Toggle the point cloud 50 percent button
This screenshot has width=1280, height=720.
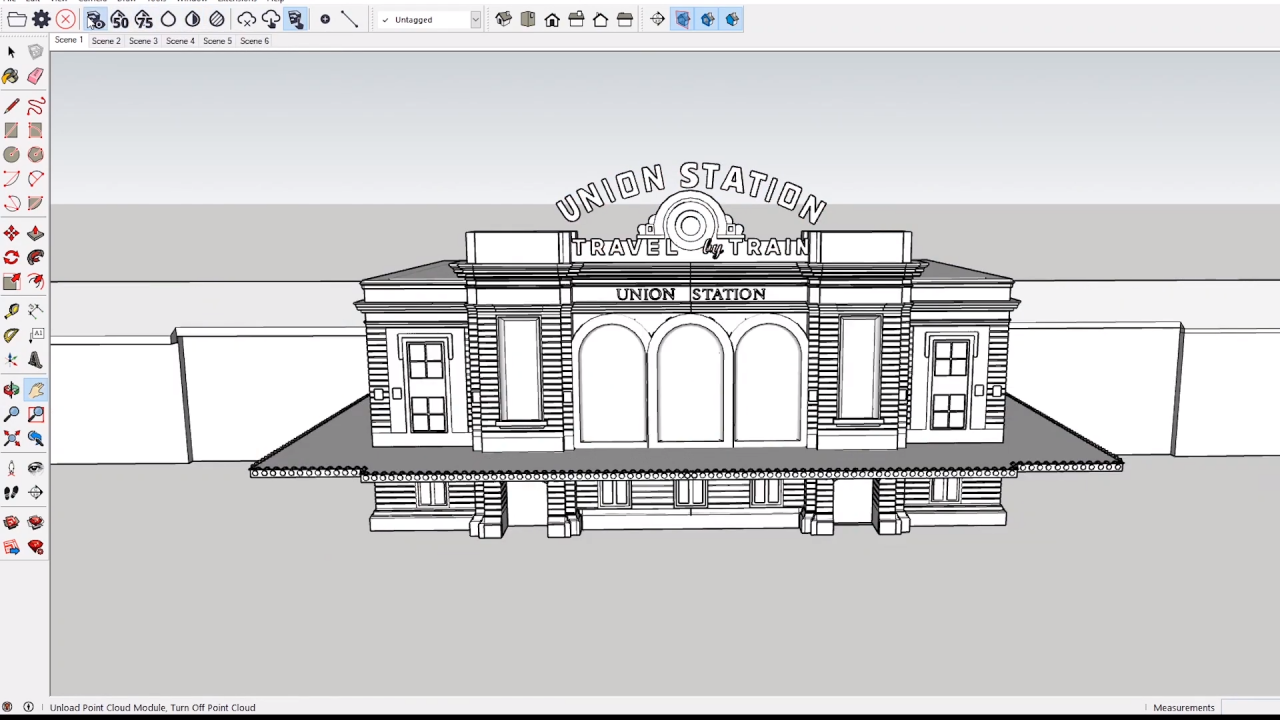(x=119, y=19)
